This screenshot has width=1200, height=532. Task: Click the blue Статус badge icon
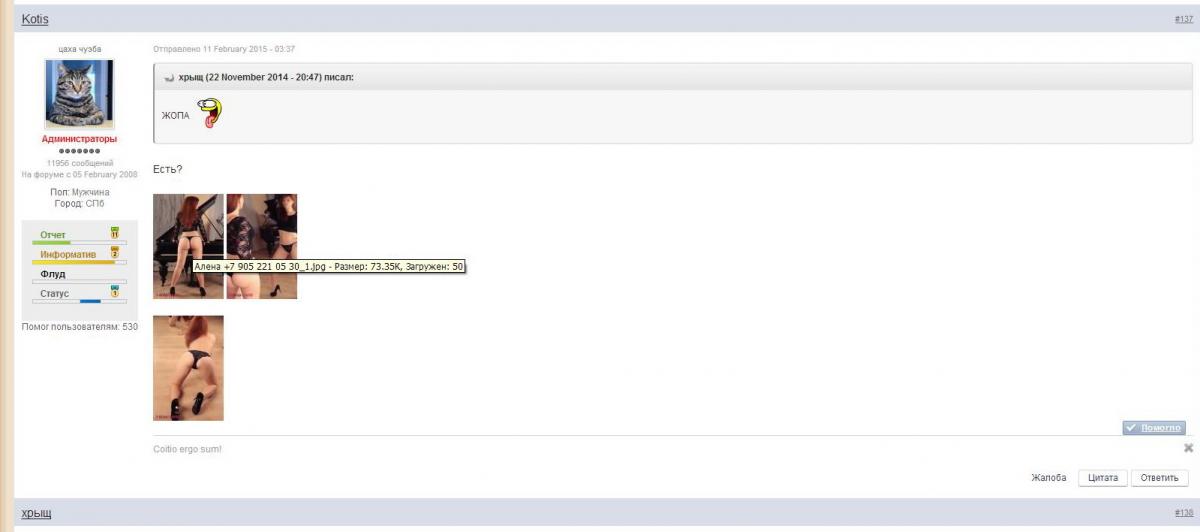pyautogui.click(x=114, y=292)
